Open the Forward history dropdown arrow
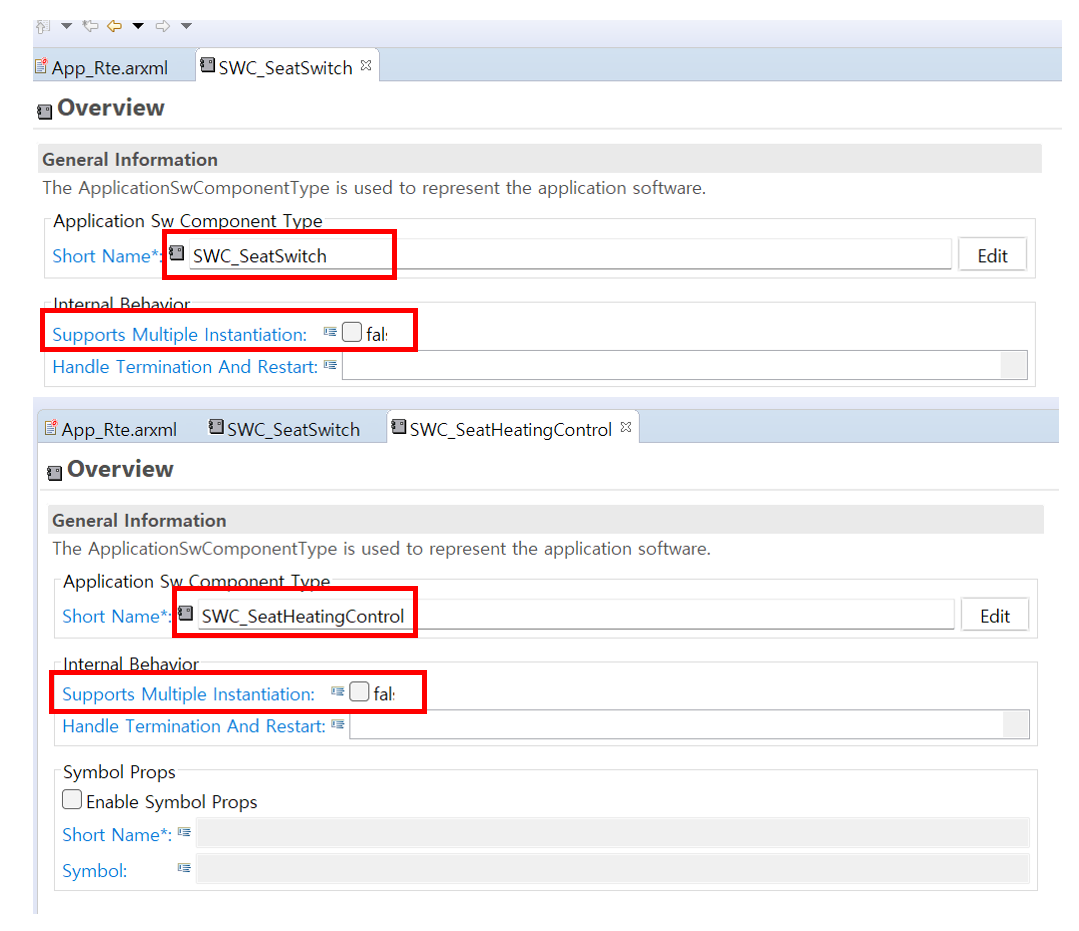 tap(186, 25)
